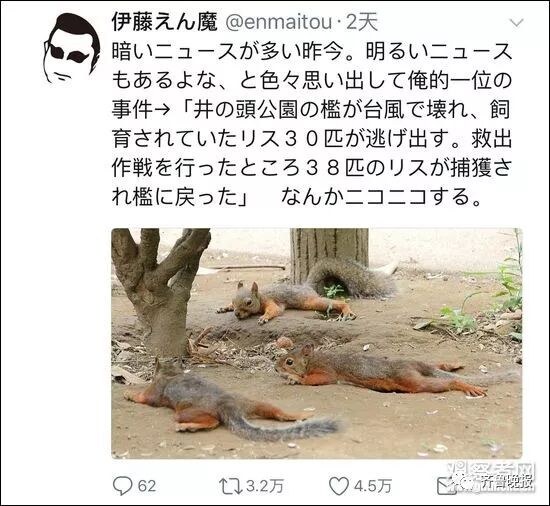Like the tweet with the heart icon
This screenshot has height=506, width=550.
click(339, 486)
